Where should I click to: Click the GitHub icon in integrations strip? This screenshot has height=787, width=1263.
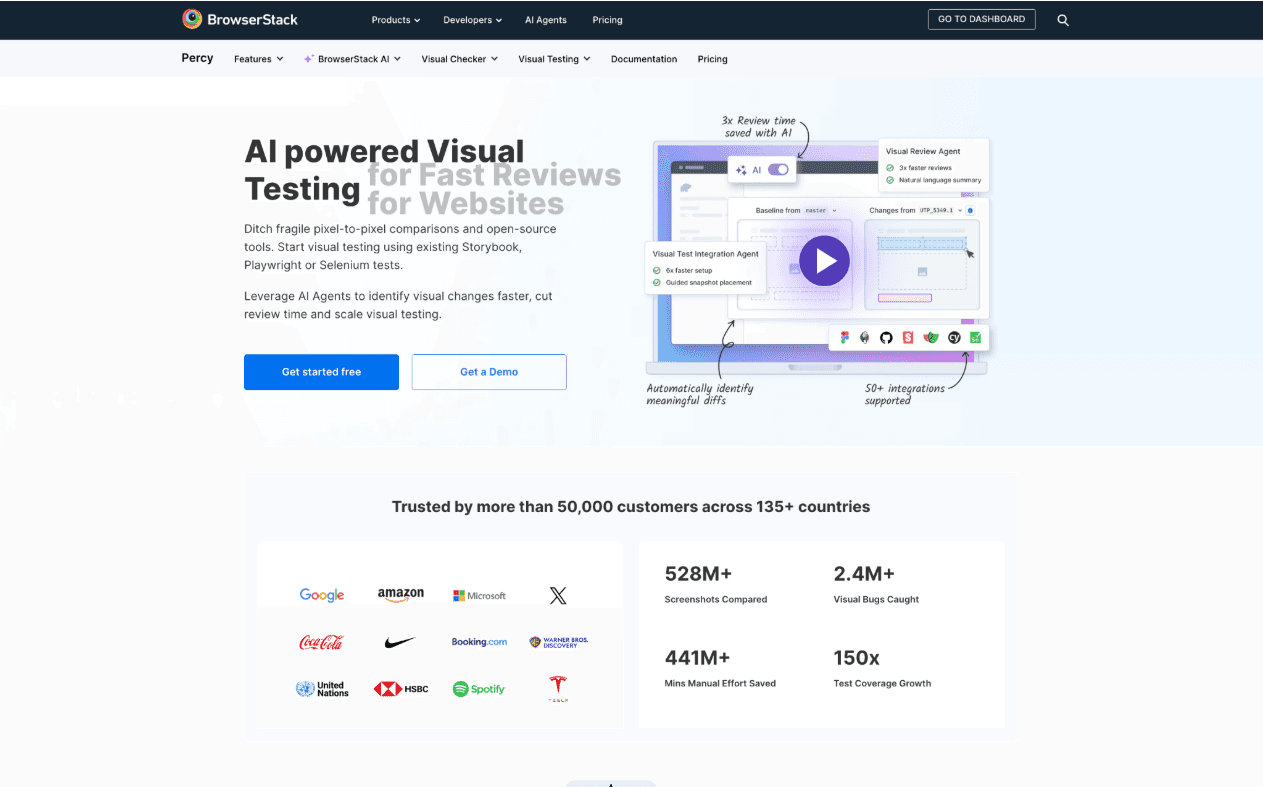(886, 338)
